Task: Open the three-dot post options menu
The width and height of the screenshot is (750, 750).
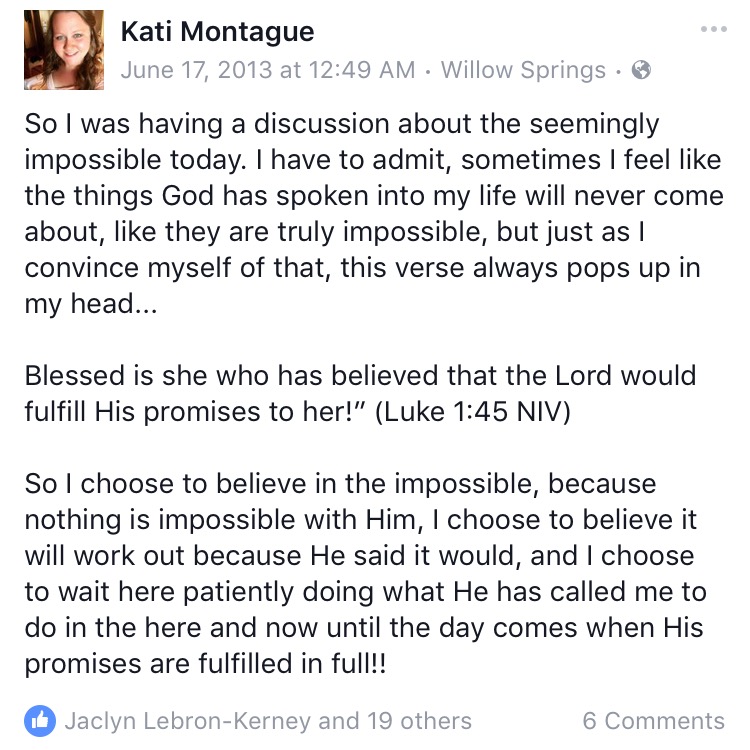Action: coord(713,29)
